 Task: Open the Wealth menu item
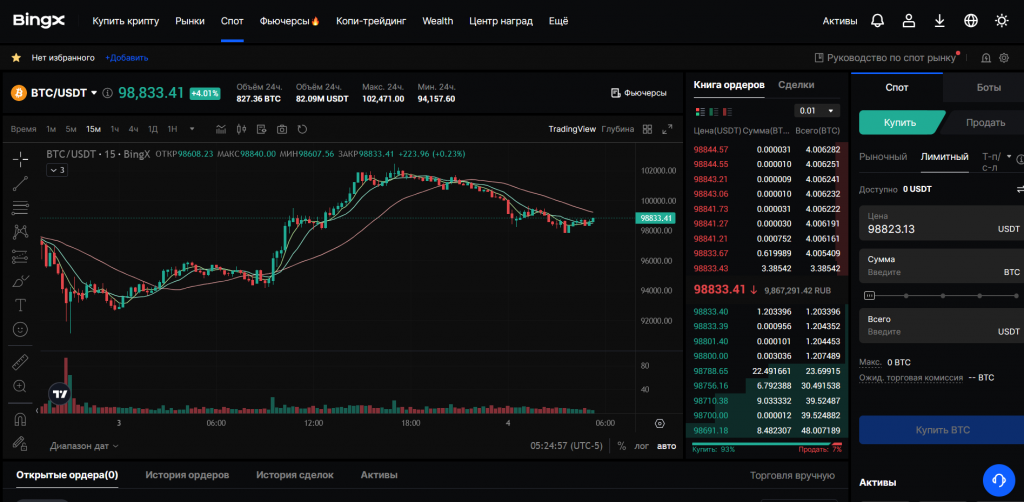point(438,21)
